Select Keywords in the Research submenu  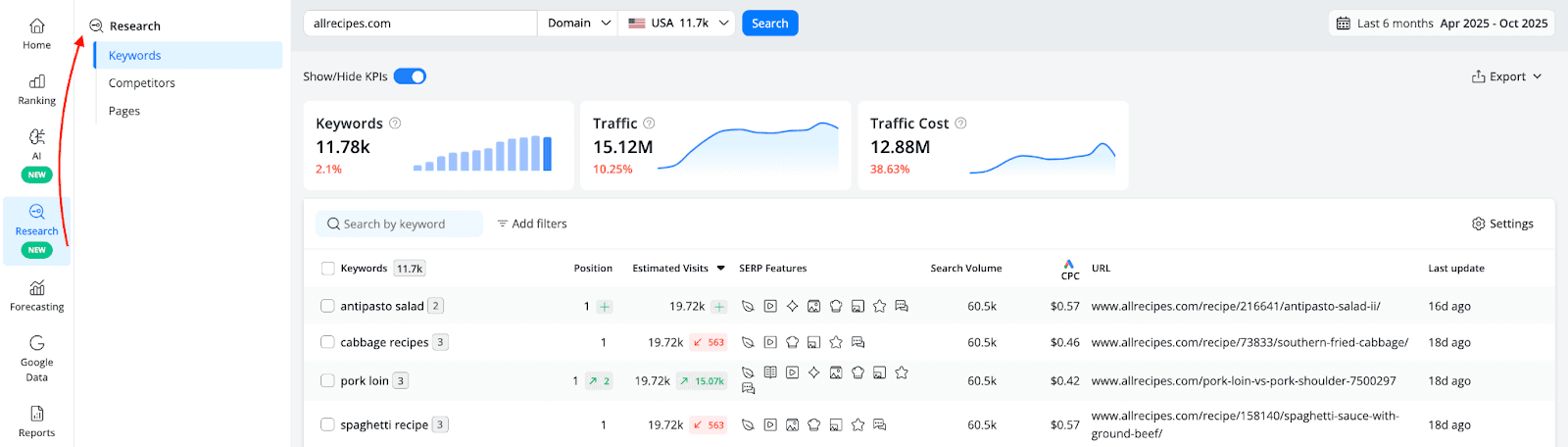point(188,56)
